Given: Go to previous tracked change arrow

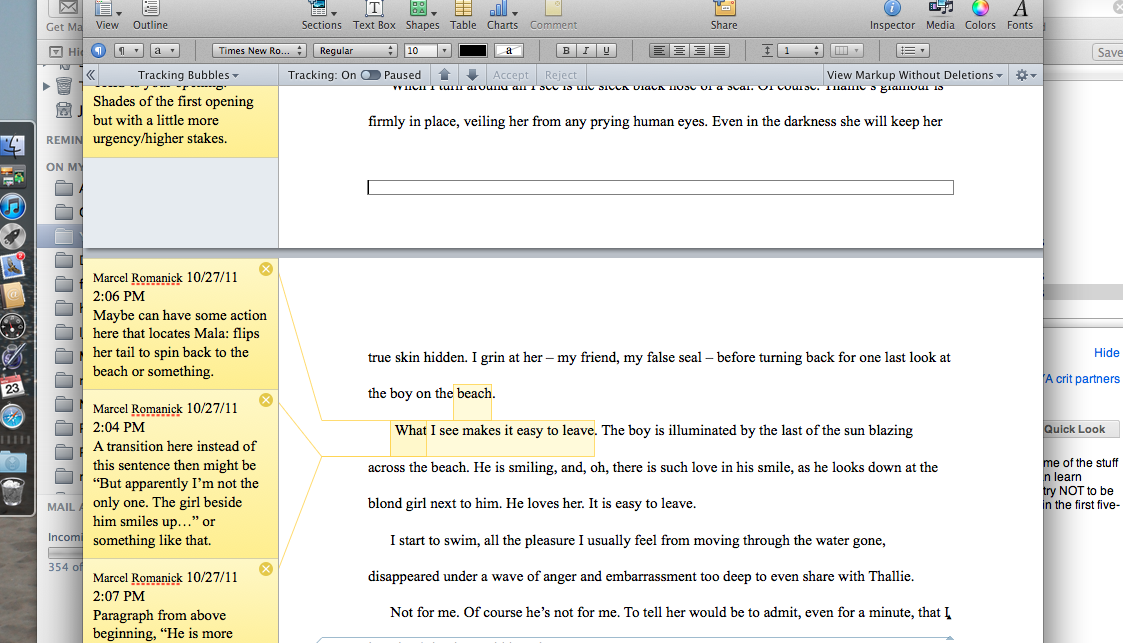Looking at the screenshot, I should (444, 74).
